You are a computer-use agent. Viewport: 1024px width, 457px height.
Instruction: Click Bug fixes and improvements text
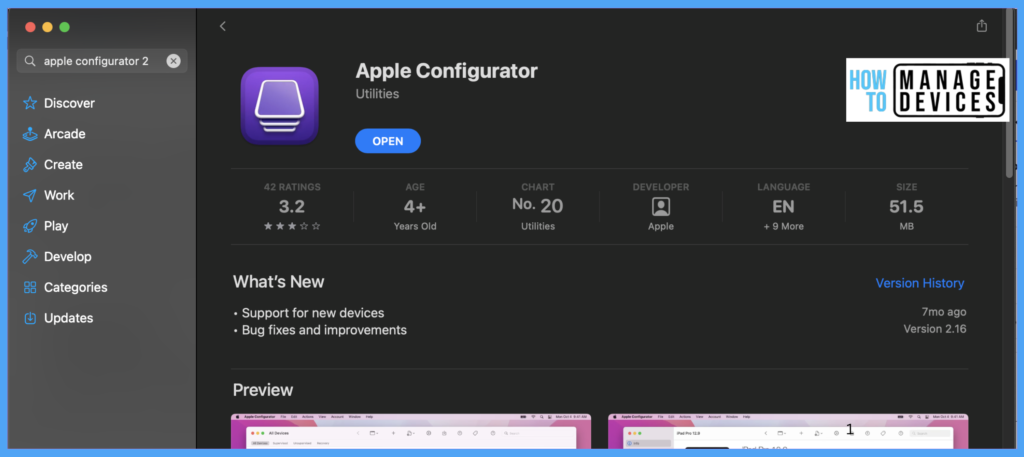324,330
